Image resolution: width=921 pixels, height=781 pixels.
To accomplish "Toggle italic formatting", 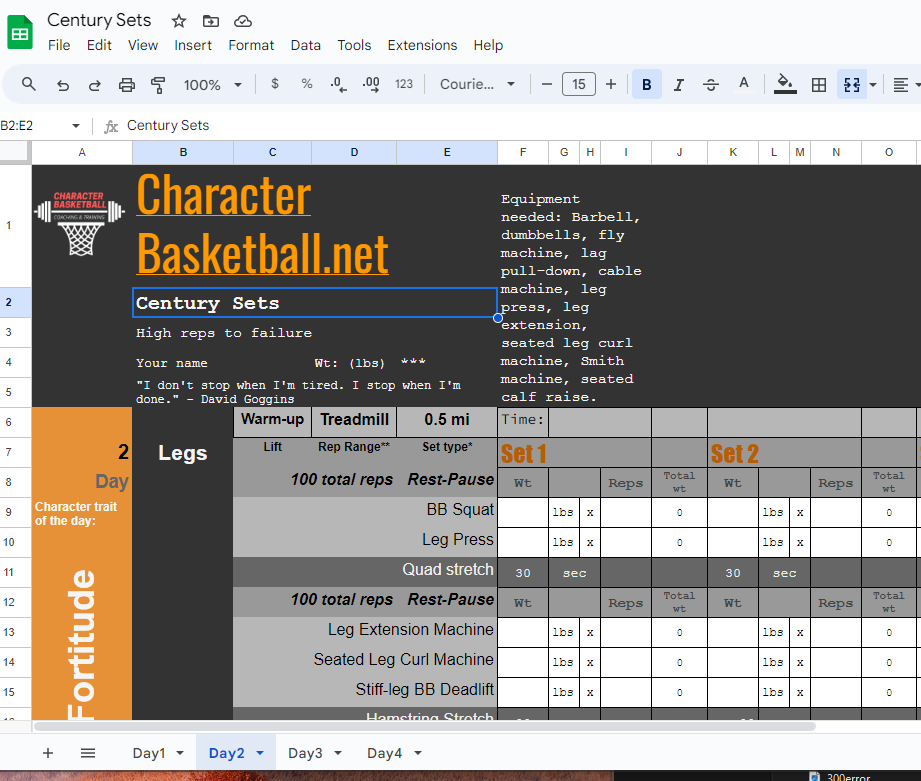I will (678, 85).
